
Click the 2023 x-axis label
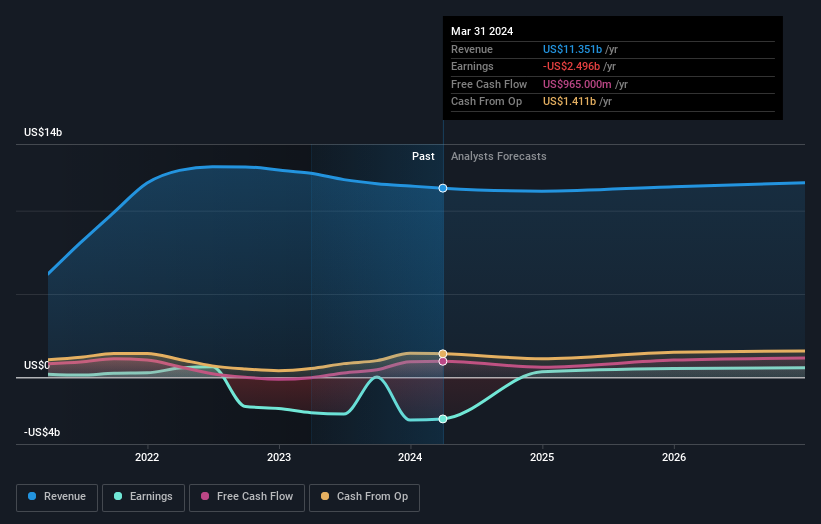279,458
